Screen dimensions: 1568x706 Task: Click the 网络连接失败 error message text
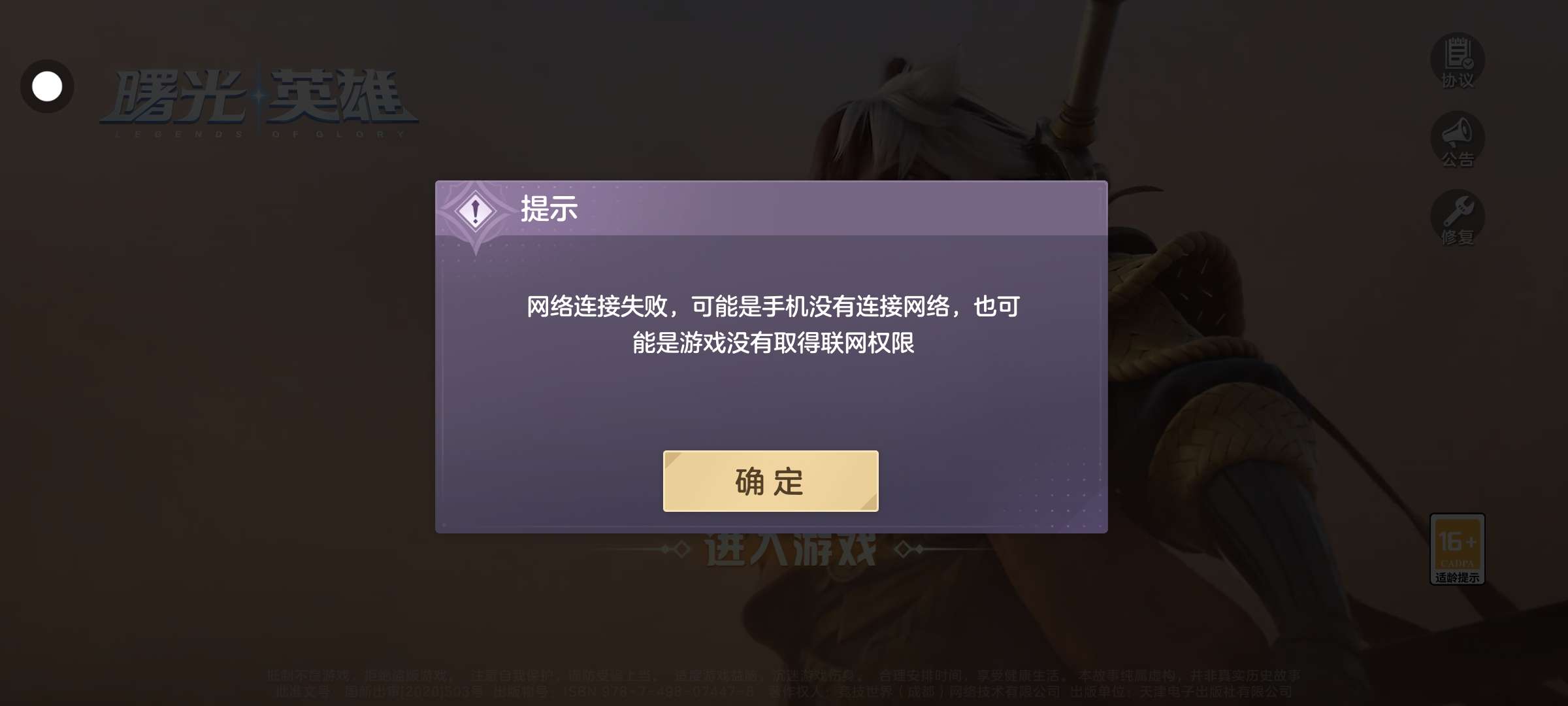(x=773, y=324)
